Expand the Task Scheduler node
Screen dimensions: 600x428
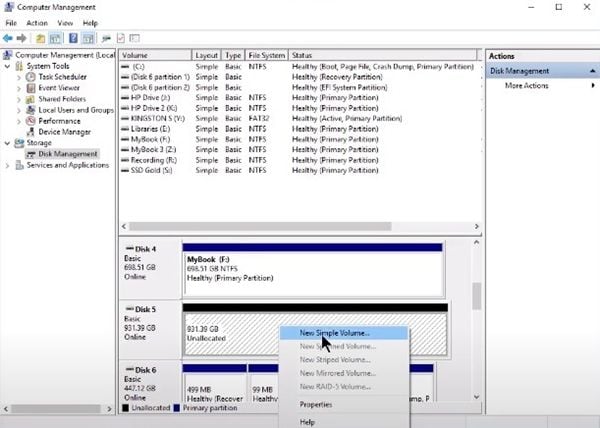[19, 77]
